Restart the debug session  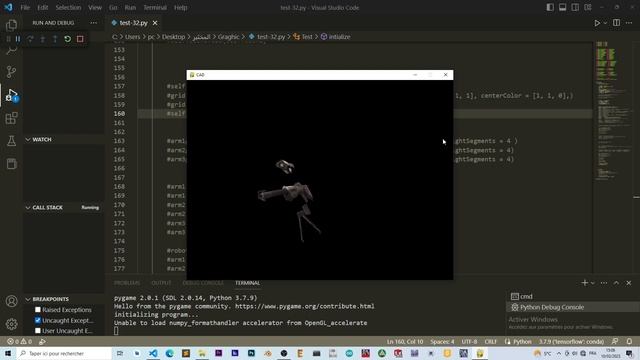[x=67, y=39]
